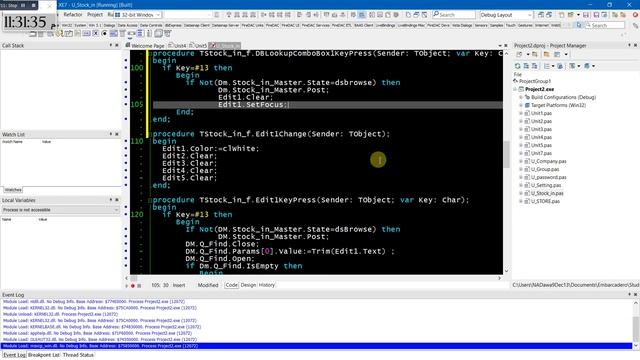Select the System palette tab
The height and width of the screenshot is (360, 640).
tap(80, 25)
